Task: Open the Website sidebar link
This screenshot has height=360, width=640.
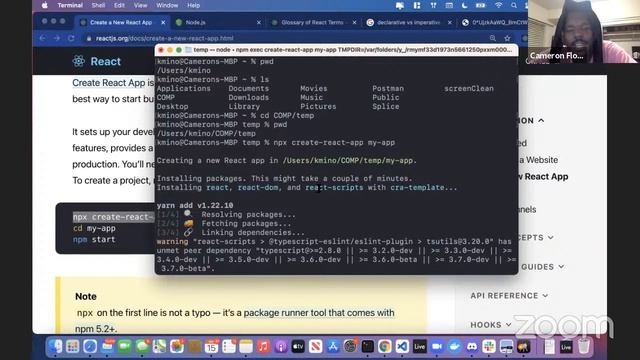Action: pyautogui.click(x=539, y=160)
